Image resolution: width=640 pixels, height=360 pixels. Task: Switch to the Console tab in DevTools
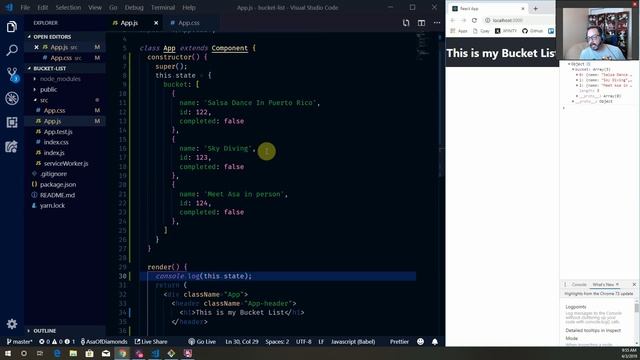tap(578, 284)
